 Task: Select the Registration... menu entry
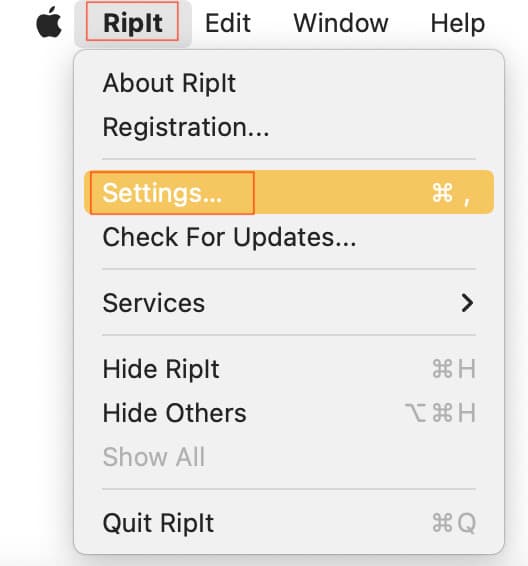pyautogui.click(x=289, y=127)
